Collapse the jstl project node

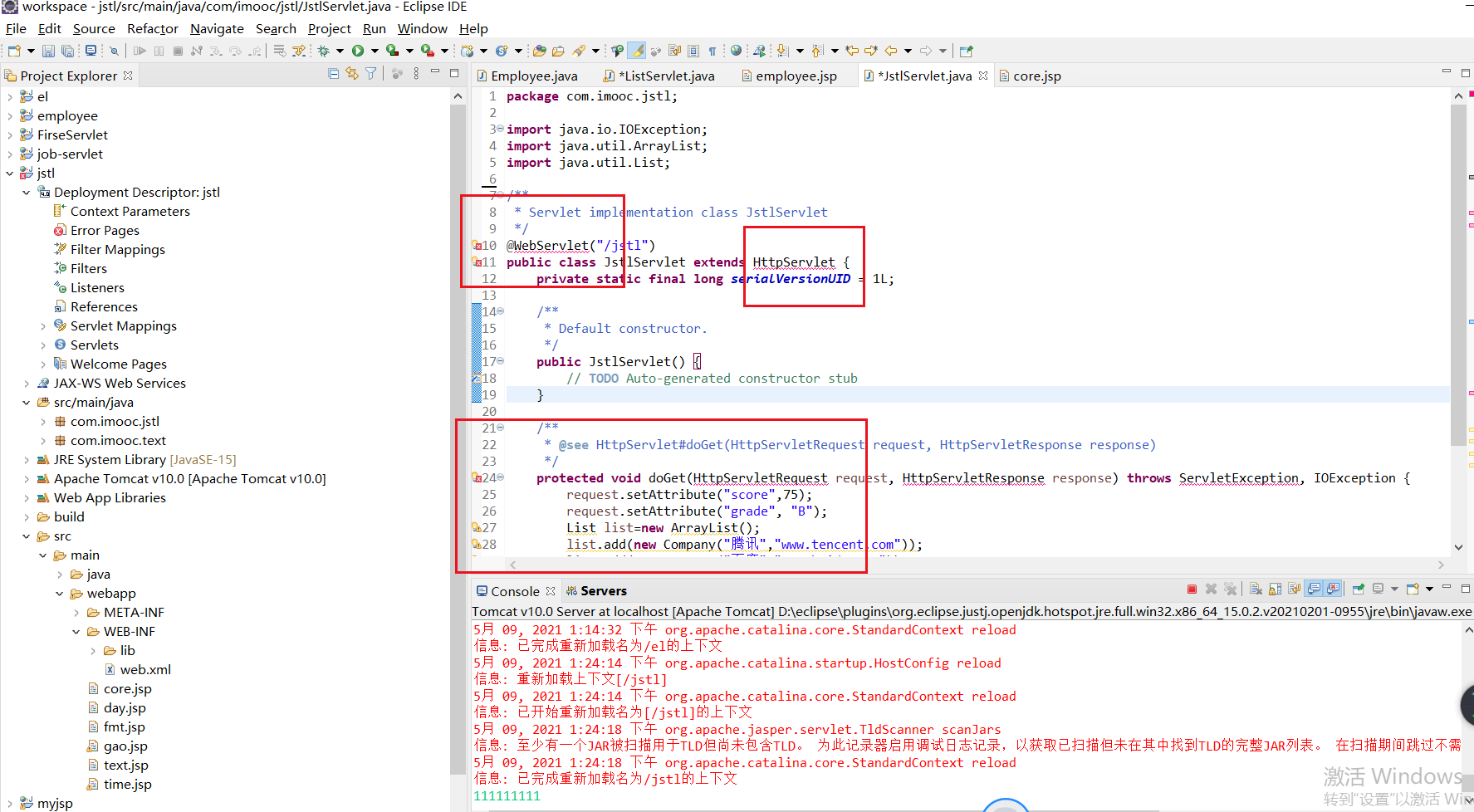coord(10,174)
